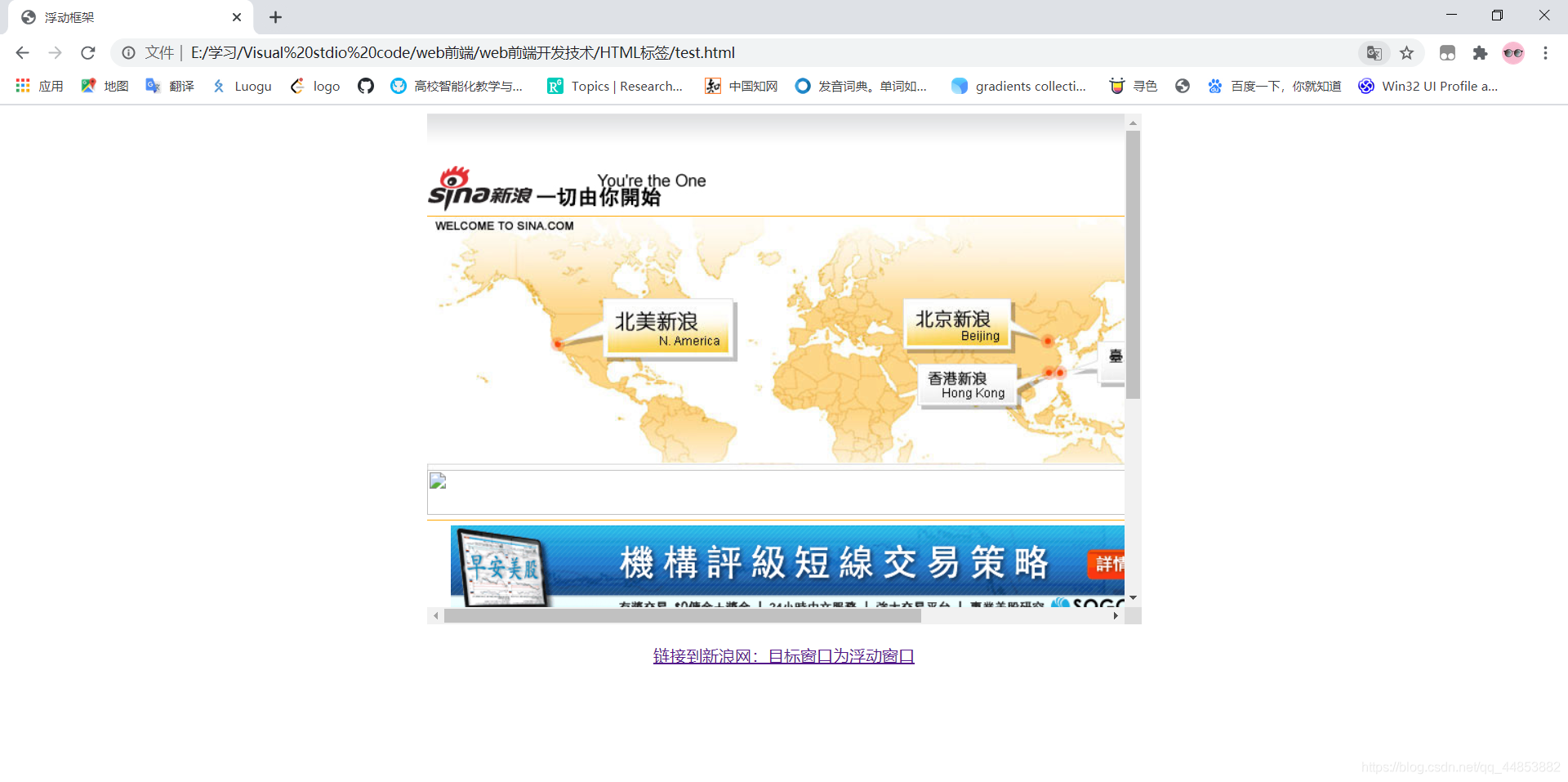Reload the current page

coord(88,53)
